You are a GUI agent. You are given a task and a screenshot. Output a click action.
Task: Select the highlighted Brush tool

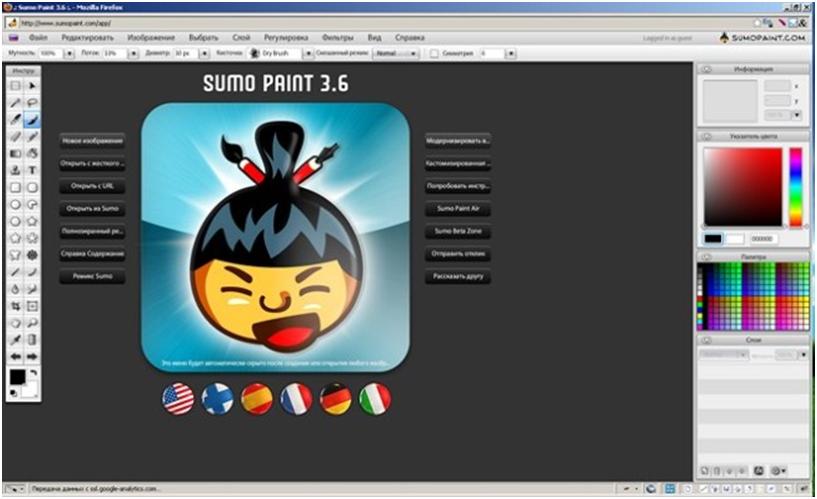(32, 120)
